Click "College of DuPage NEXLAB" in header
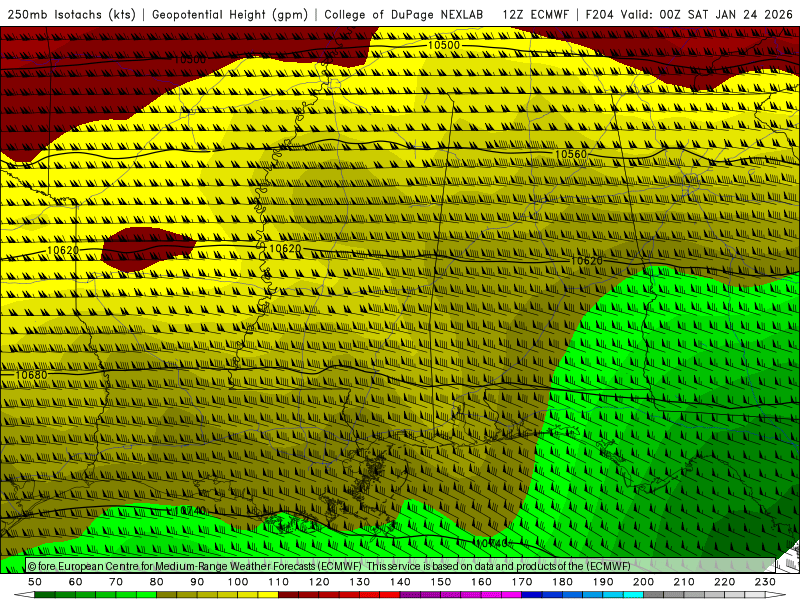This screenshot has height=600, width=800. tap(404, 15)
